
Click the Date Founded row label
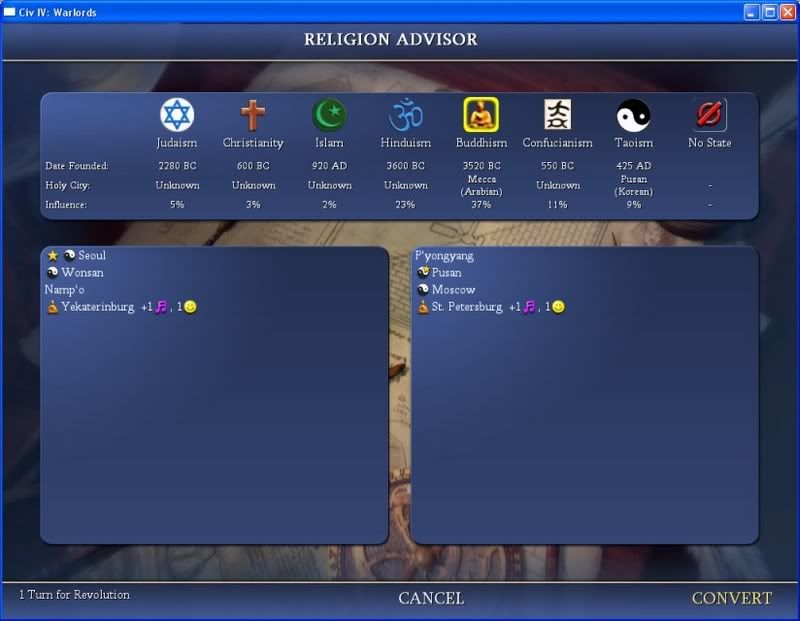tap(77, 166)
